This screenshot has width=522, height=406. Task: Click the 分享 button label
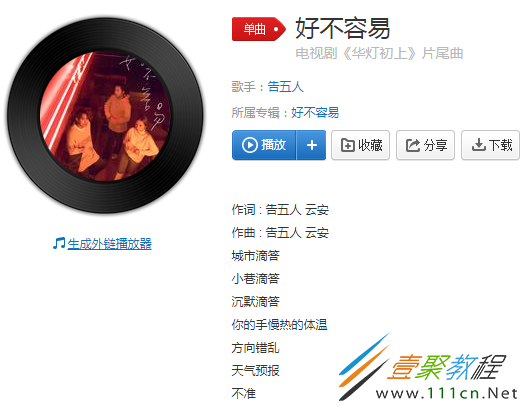[x=435, y=145]
